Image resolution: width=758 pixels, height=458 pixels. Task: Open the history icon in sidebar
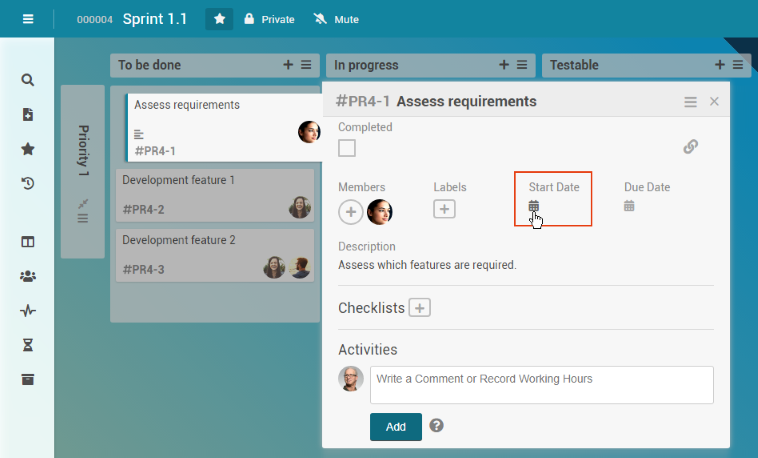28,183
